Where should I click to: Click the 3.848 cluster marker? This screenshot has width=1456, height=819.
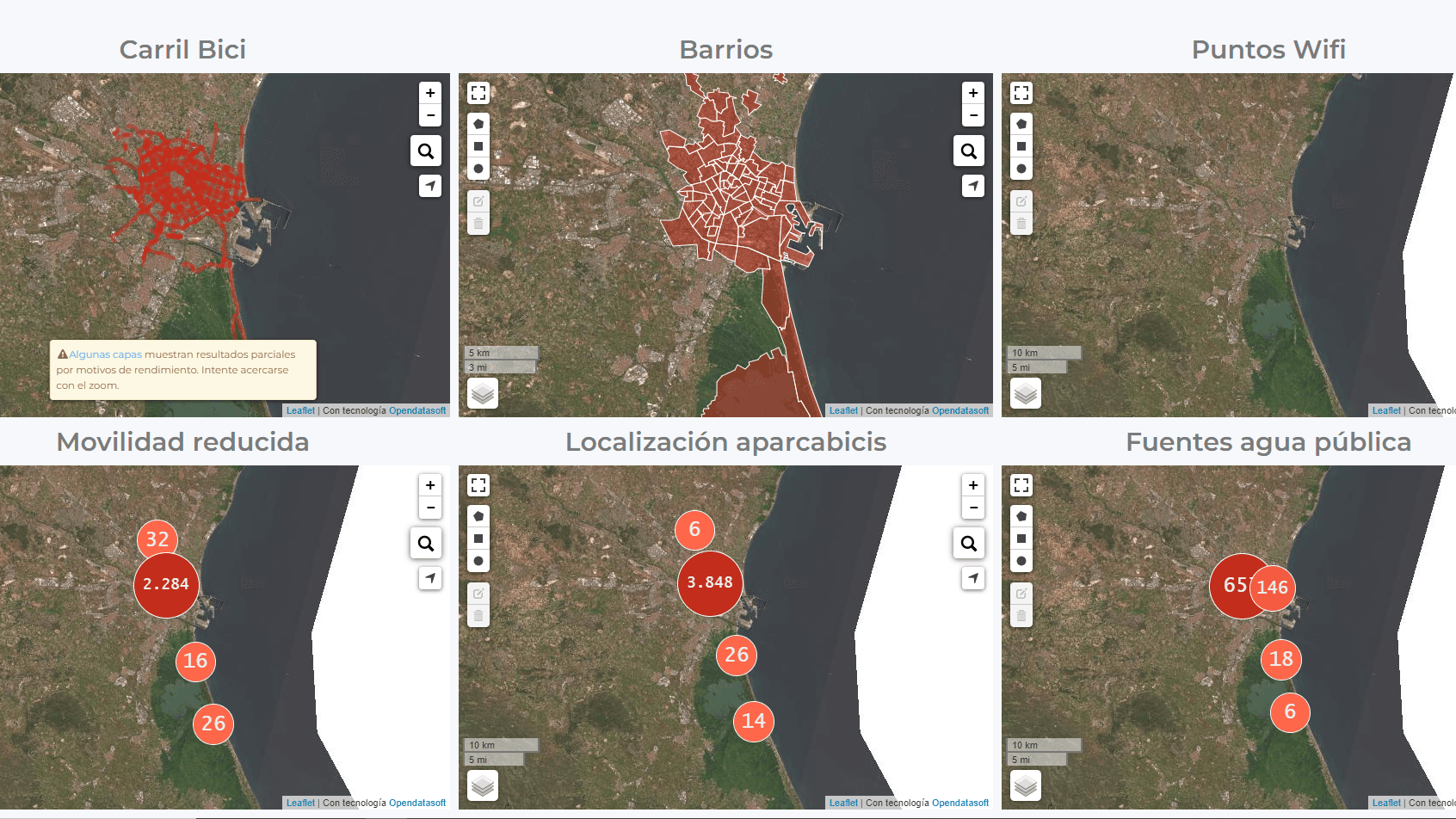coord(710,583)
